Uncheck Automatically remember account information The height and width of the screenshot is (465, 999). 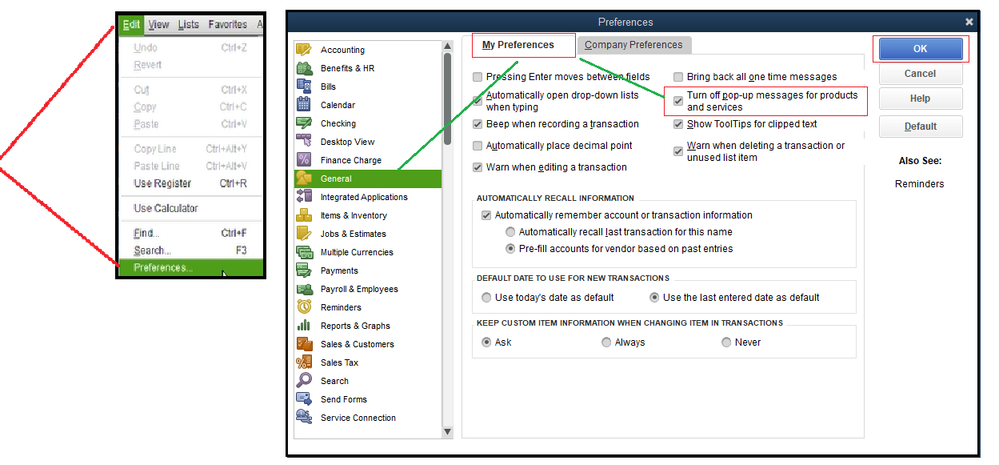tap(486, 215)
